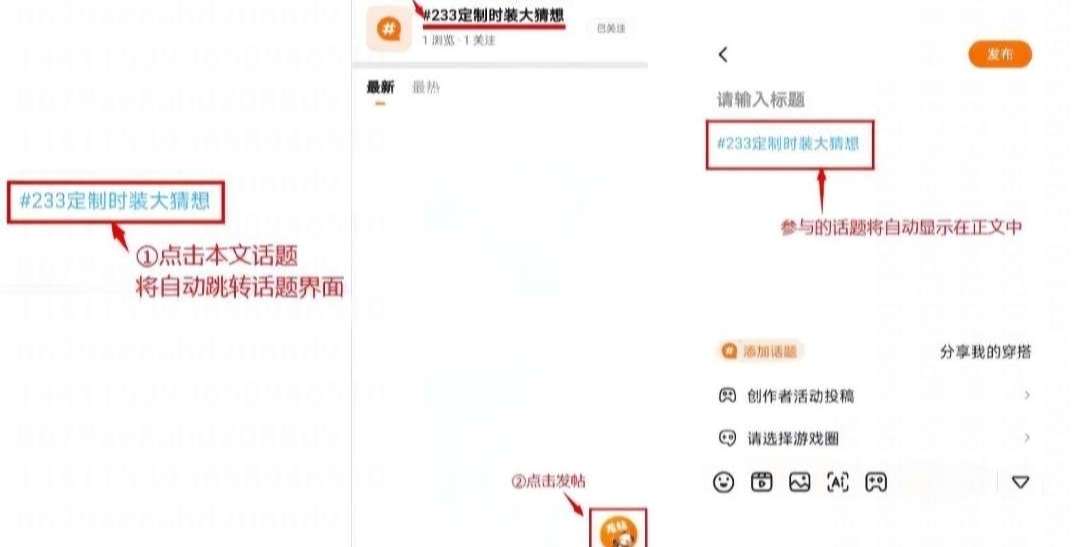
Task: Open the blue #233定制时装大猜想 topic link
Action: 115,201
